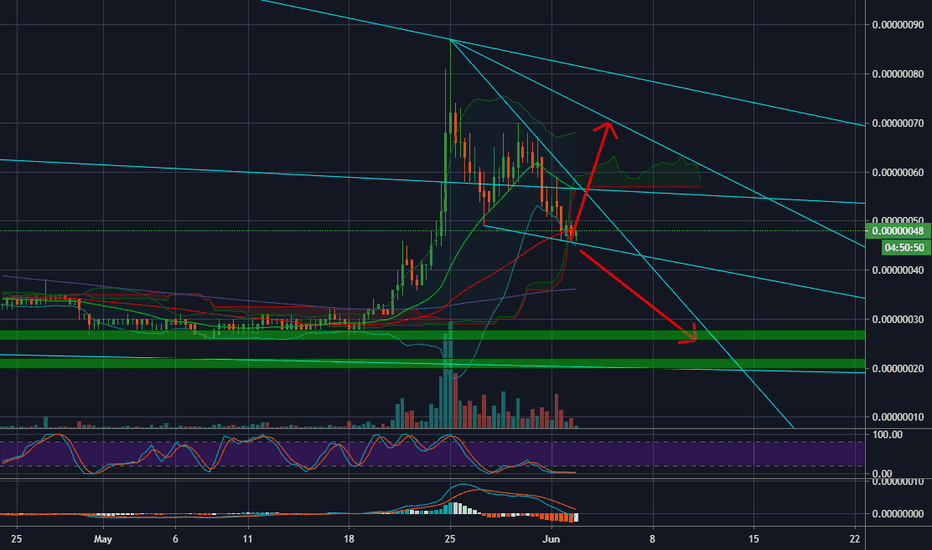This screenshot has height=550, width=932.
Task: Click the 0.00000000 MACD scale label
Action: (898, 514)
